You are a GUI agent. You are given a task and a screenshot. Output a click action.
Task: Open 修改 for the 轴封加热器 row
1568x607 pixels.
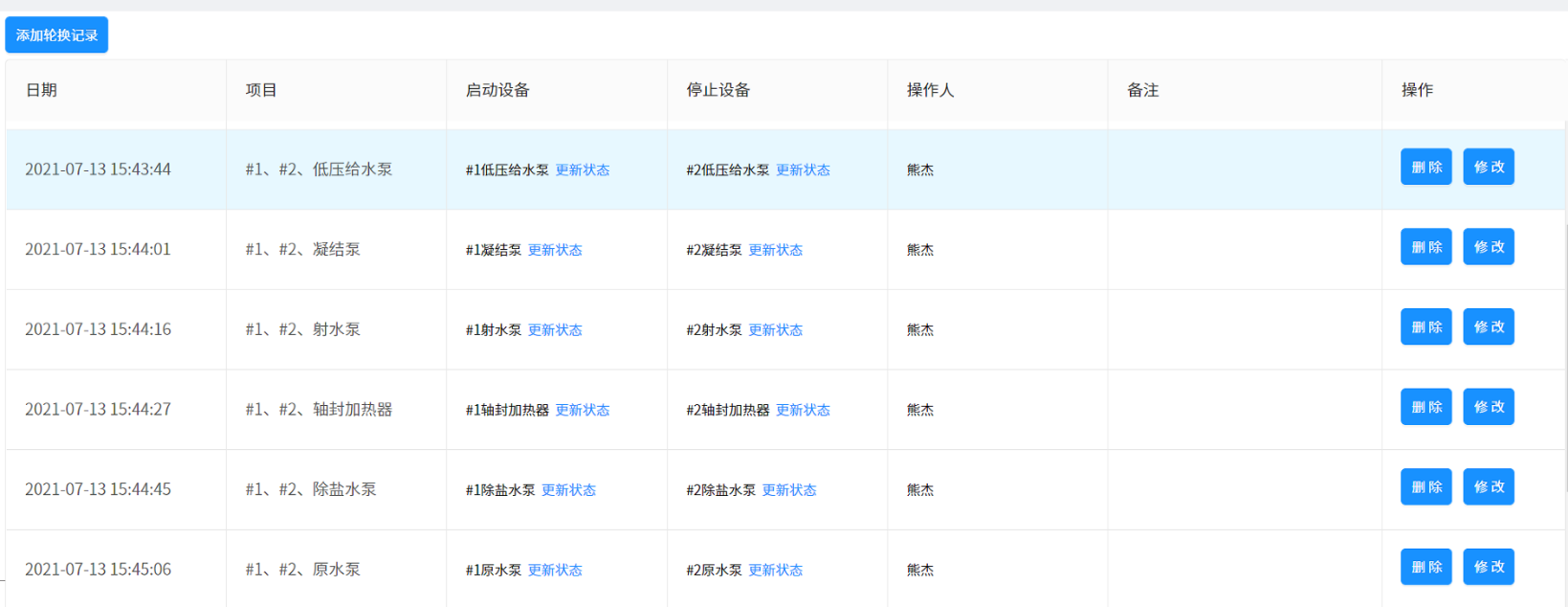(x=1488, y=407)
